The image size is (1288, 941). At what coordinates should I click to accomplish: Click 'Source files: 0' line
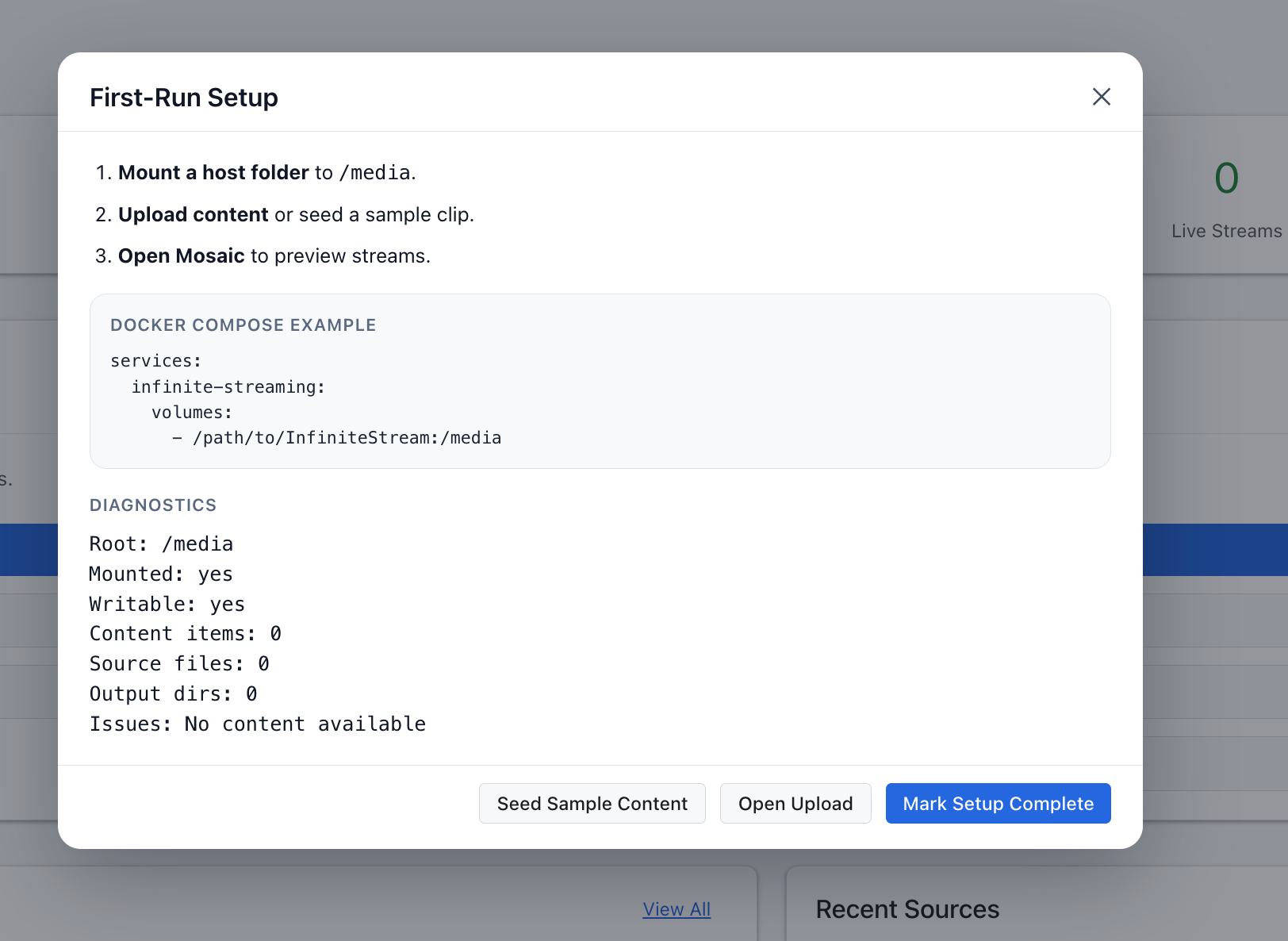tap(179, 664)
